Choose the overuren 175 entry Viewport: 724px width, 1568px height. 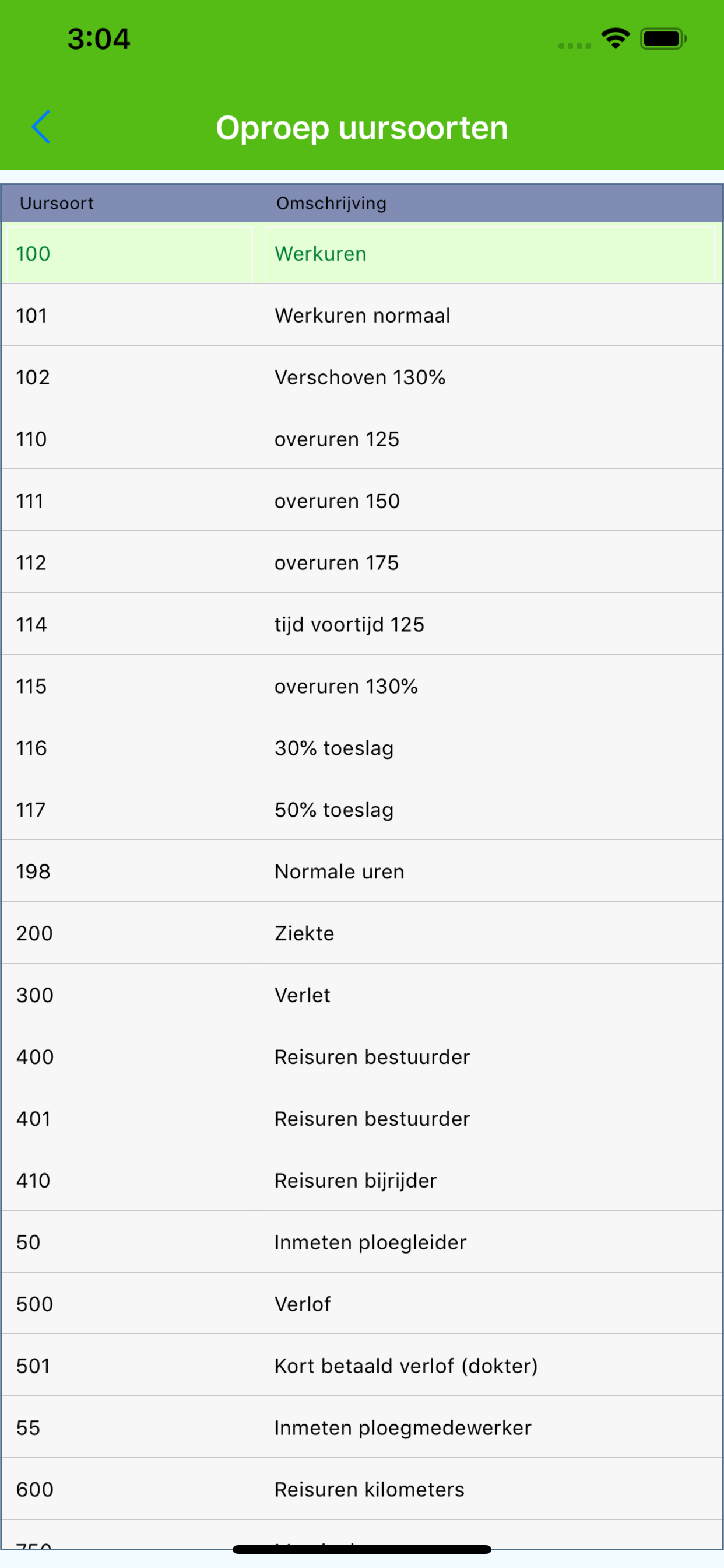361,562
